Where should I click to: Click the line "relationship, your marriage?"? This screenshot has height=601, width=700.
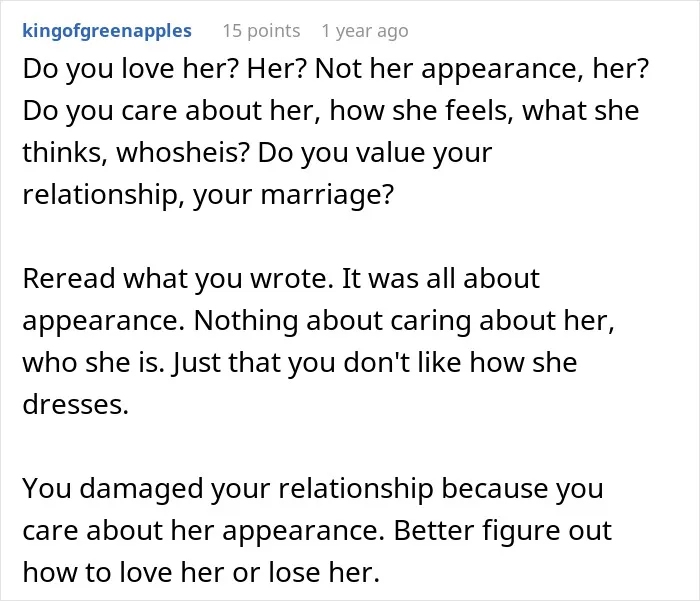[208, 195]
